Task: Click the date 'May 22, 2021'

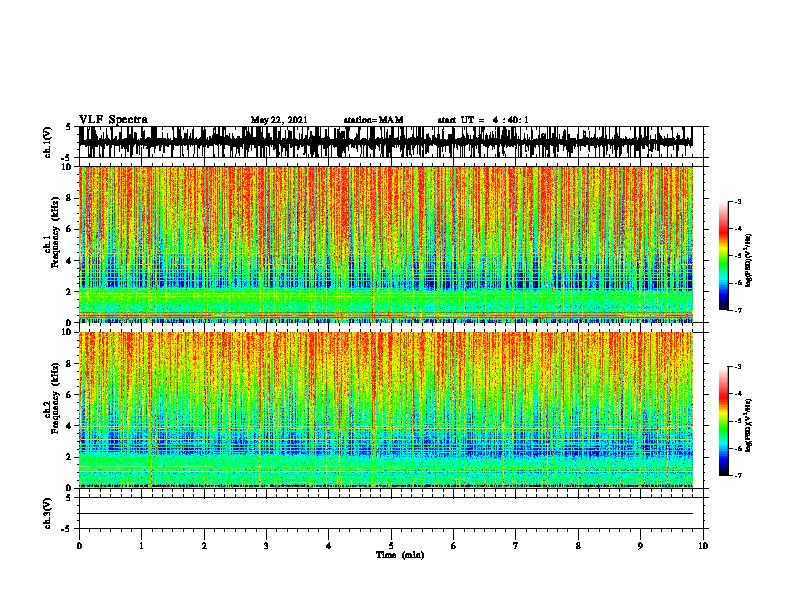Action: pos(279,120)
